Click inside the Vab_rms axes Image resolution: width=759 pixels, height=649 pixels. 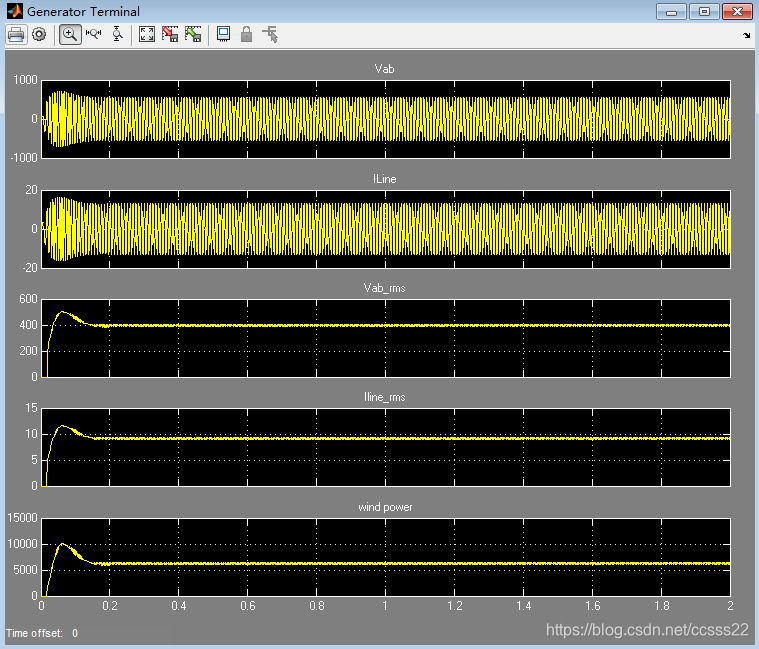[x=386, y=338]
